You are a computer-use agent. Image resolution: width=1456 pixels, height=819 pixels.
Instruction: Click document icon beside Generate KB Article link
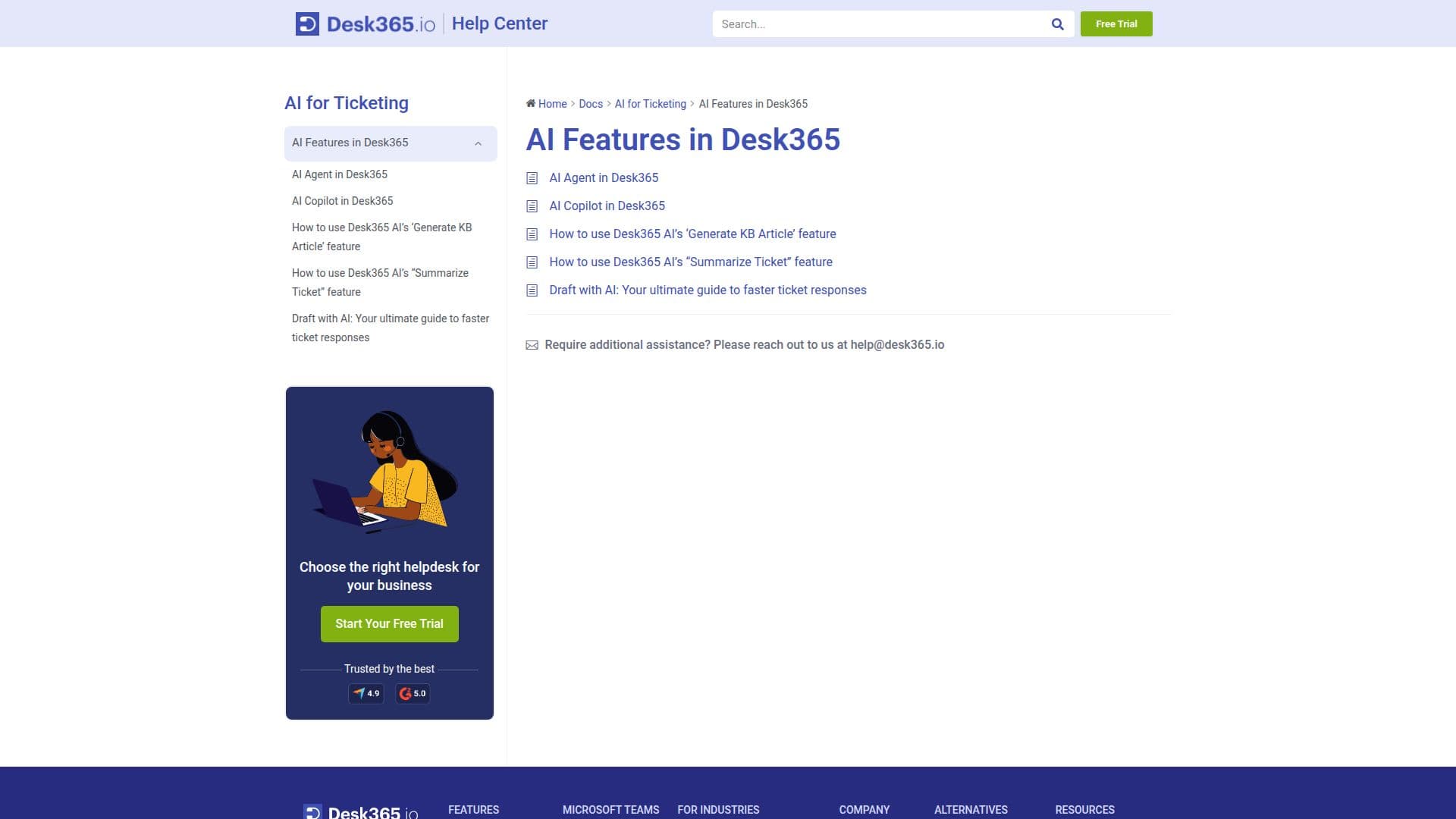[x=532, y=234]
